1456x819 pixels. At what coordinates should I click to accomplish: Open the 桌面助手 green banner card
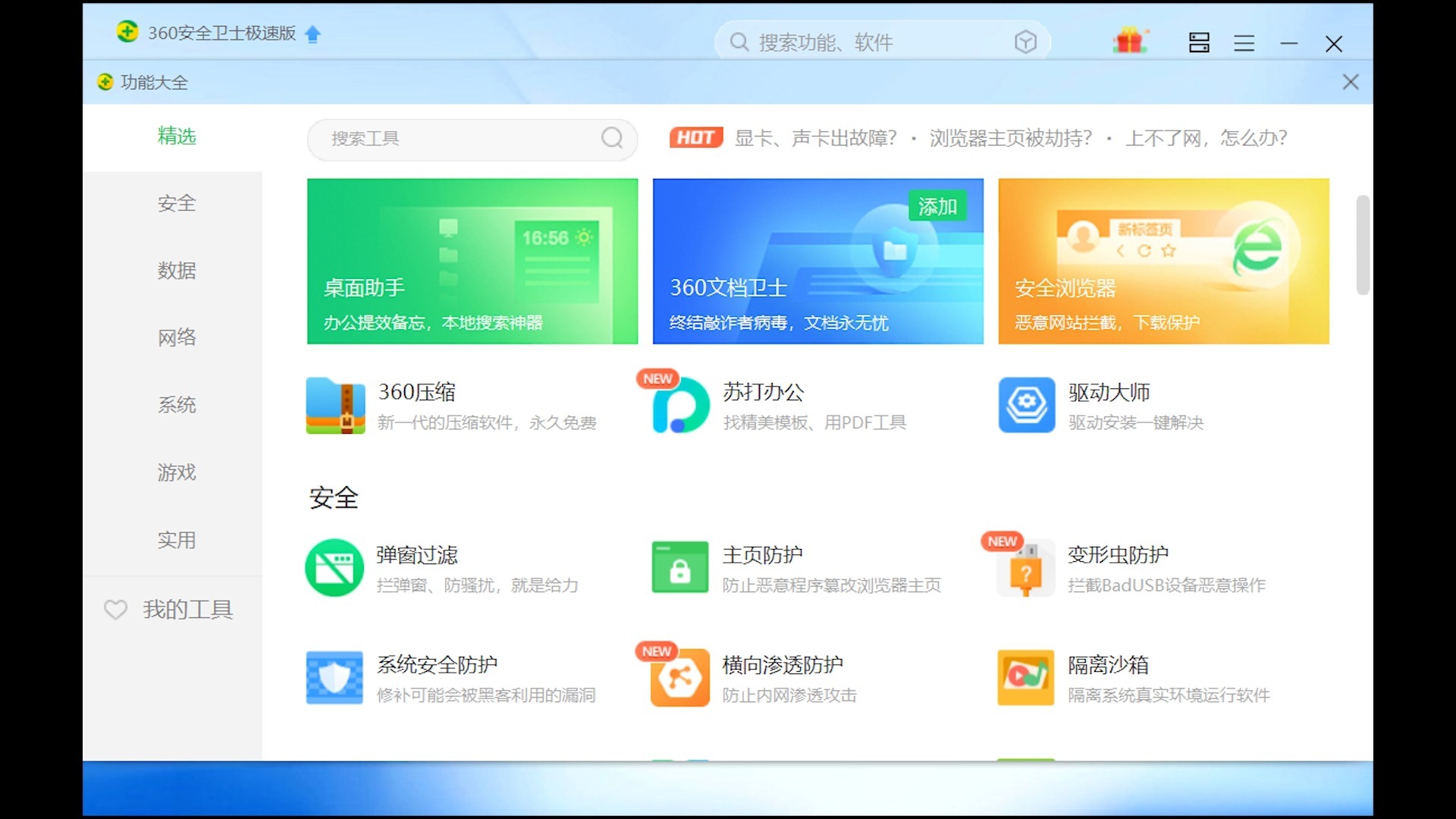pyautogui.click(x=472, y=261)
